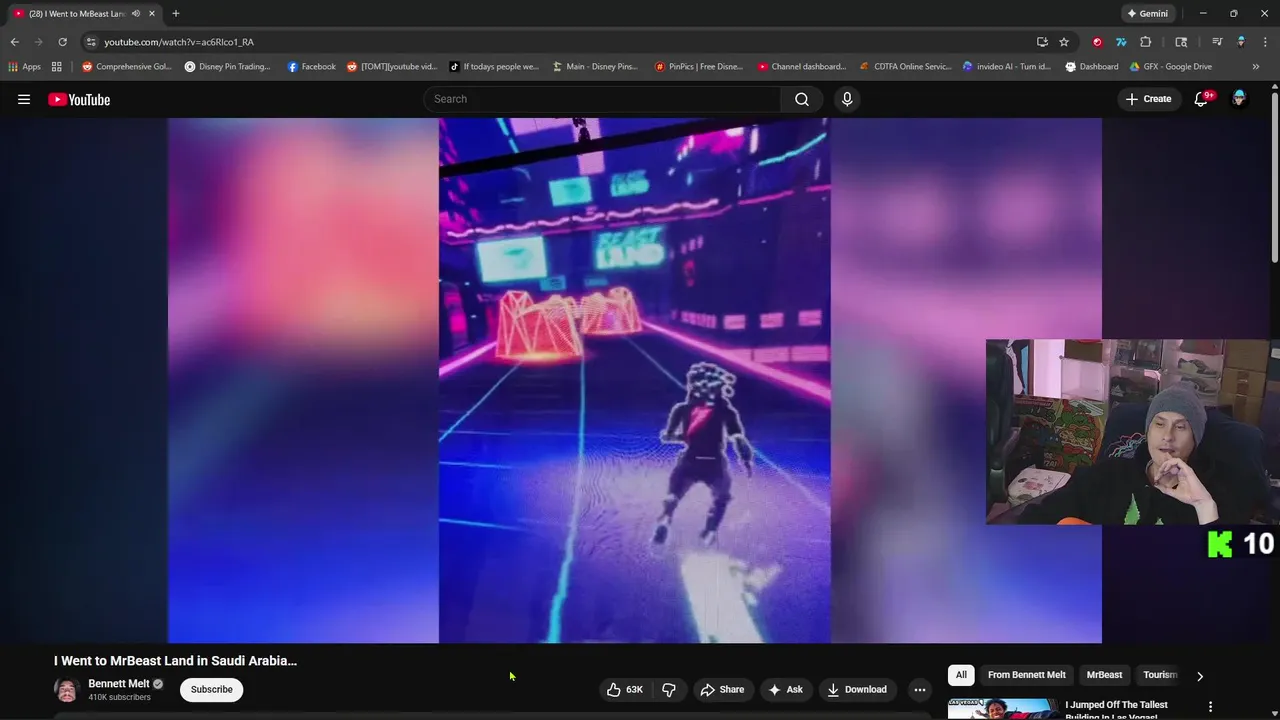The image size is (1280, 720).
Task: Open the YouTube hamburger guide menu
Action: (x=24, y=99)
